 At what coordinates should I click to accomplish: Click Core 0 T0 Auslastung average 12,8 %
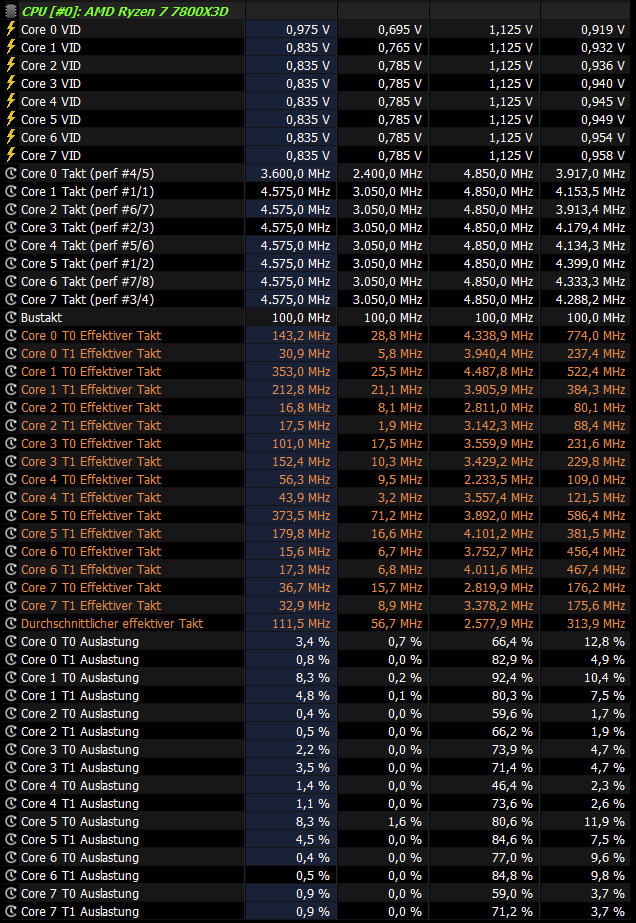click(604, 642)
